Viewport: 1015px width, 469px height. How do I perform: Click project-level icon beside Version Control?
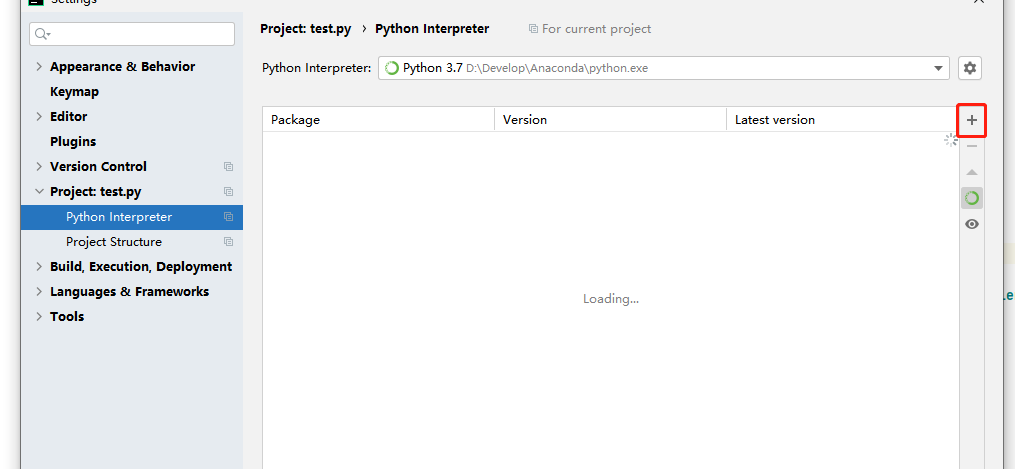[229, 166]
